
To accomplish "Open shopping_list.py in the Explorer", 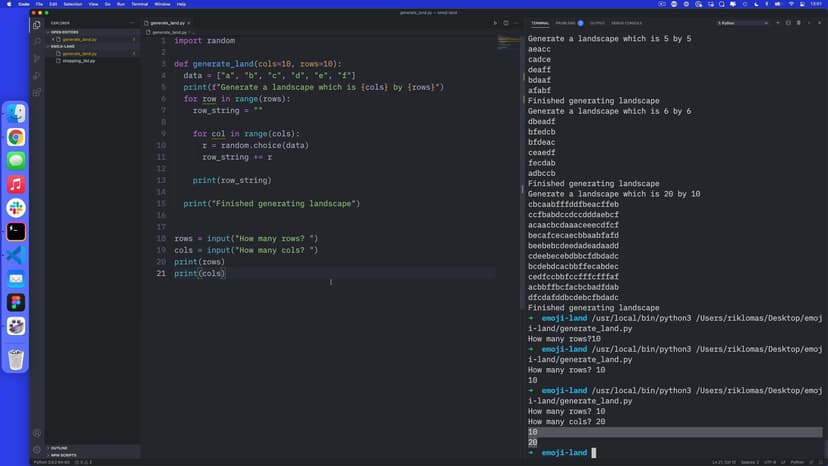I will pyautogui.click(x=79, y=61).
